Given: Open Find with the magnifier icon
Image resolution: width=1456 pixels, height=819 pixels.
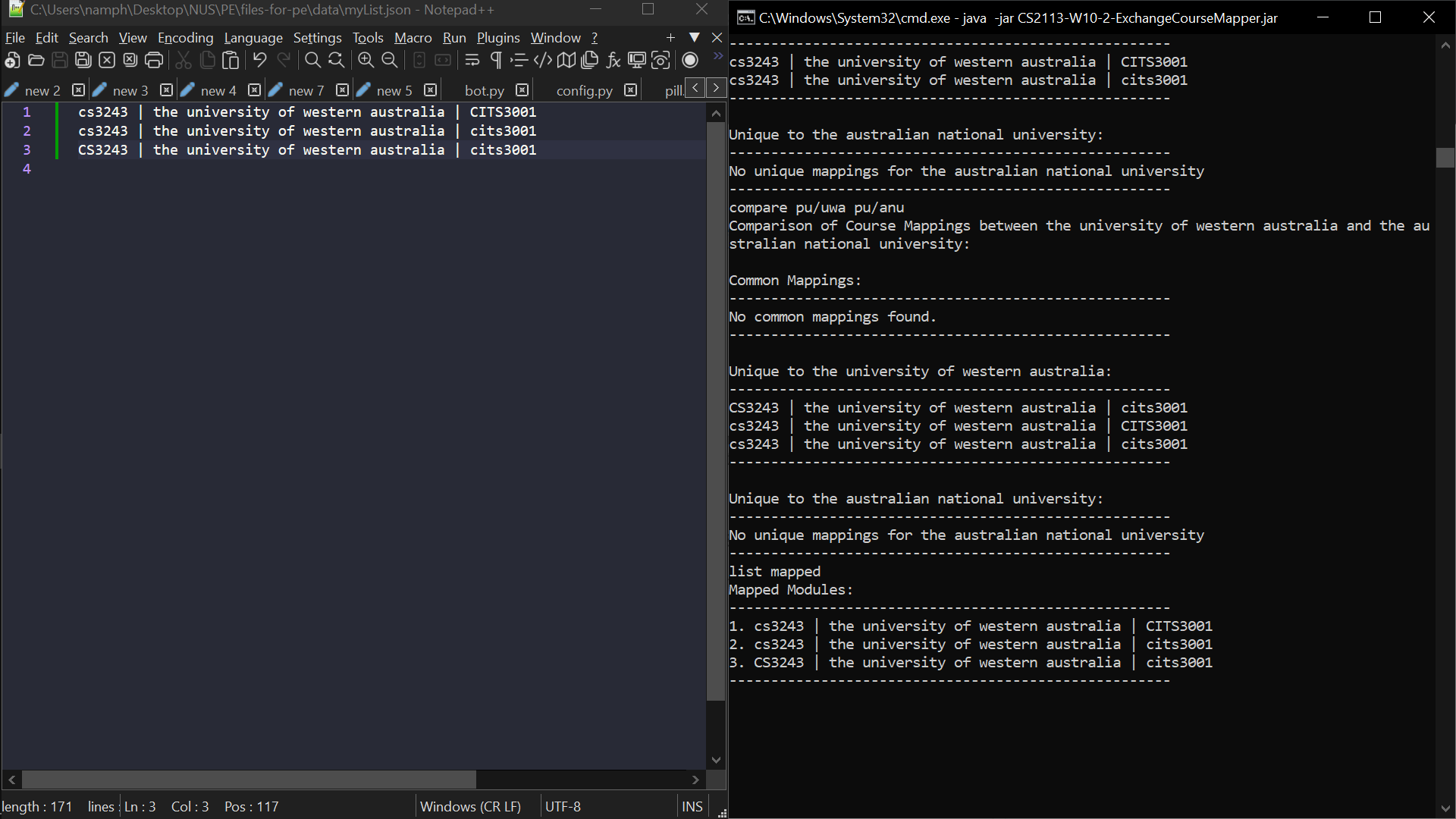Looking at the screenshot, I should pyautogui.click(x=312, y=61).
